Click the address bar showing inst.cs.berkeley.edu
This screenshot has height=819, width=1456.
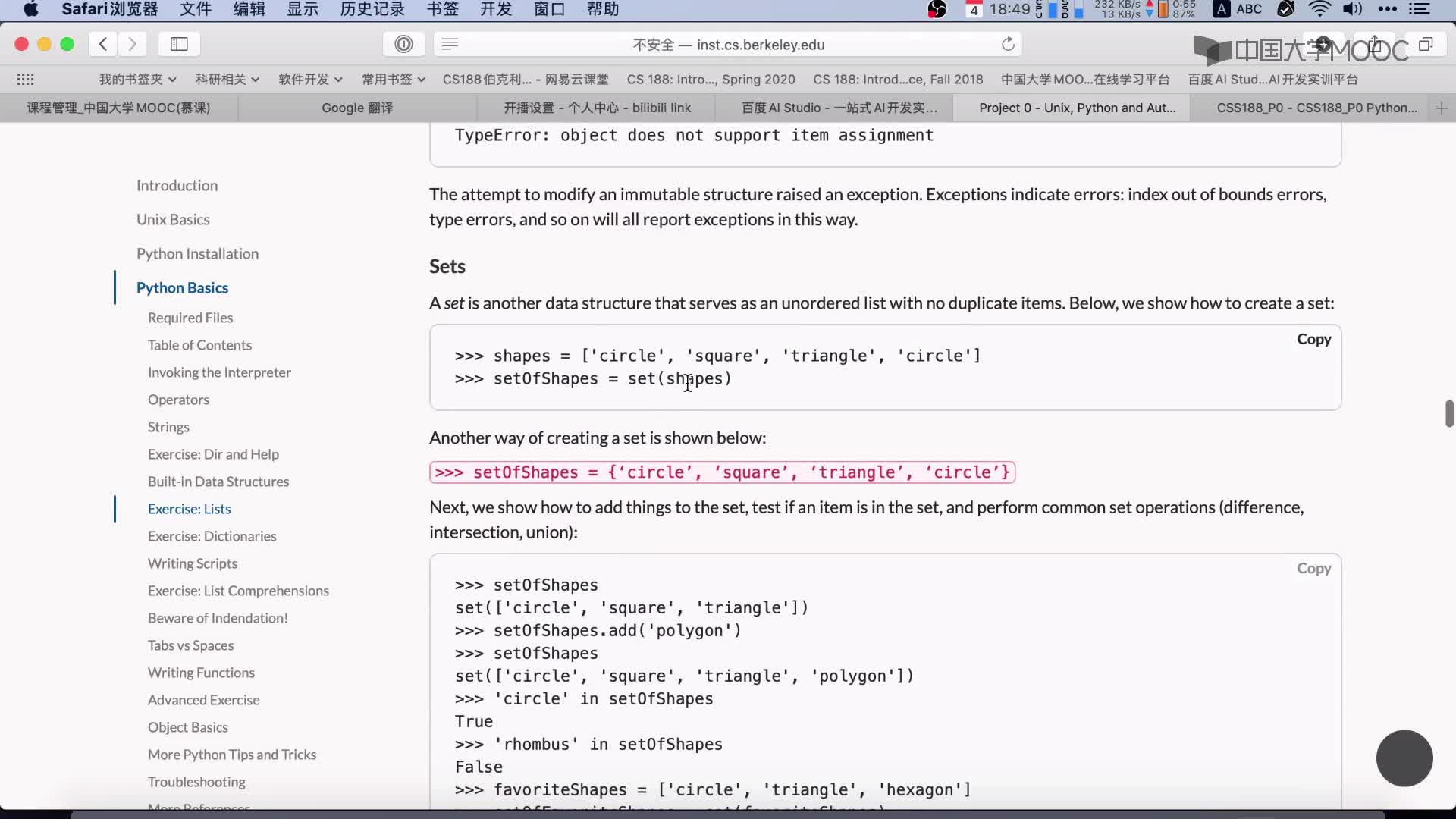pos(728,44)
